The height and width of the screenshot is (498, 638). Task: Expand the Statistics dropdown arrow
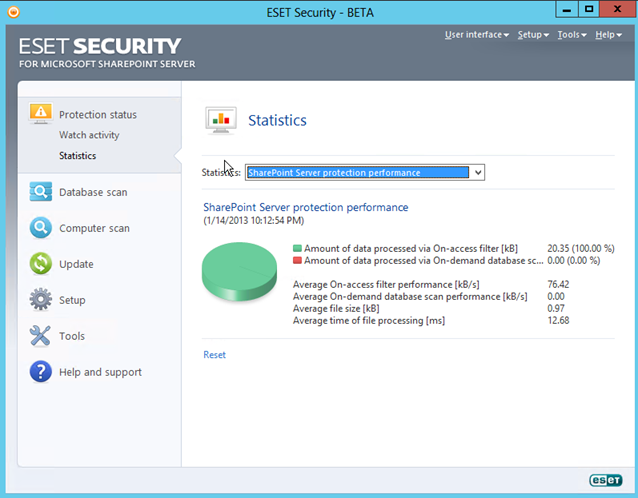click(478, 173)
